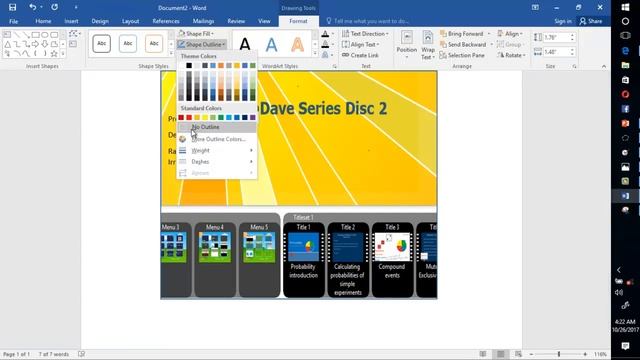Open the Align Text dropdown

point(361,44)
